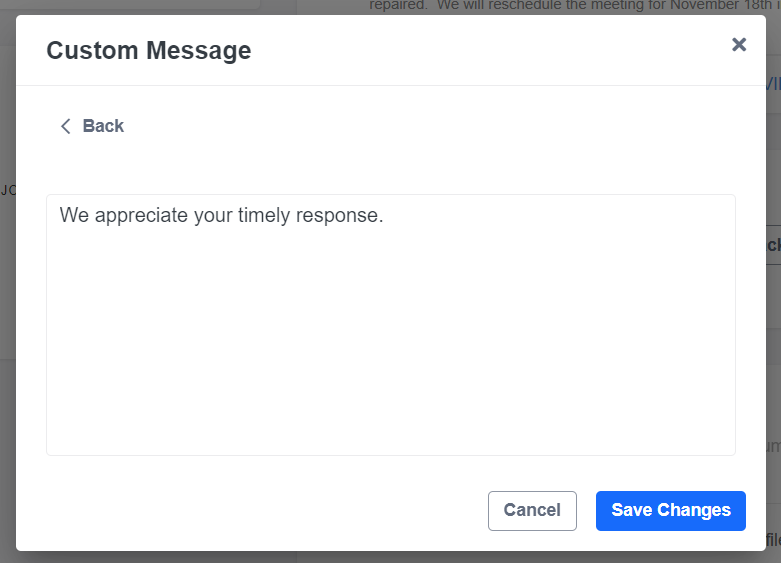The image size is (781, 563).
Task: Click blank dialog footer left of Cancel
Action: pos(250,510)
